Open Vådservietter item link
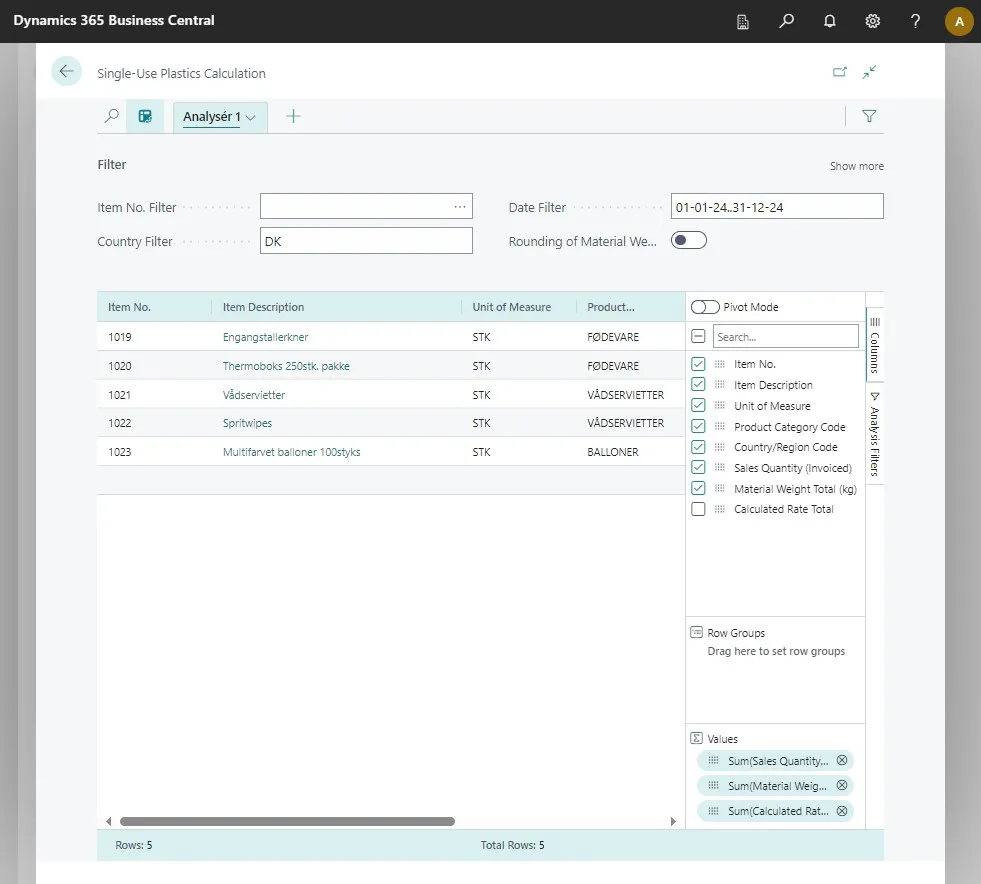The image size is (981, 884). [253, 395]
